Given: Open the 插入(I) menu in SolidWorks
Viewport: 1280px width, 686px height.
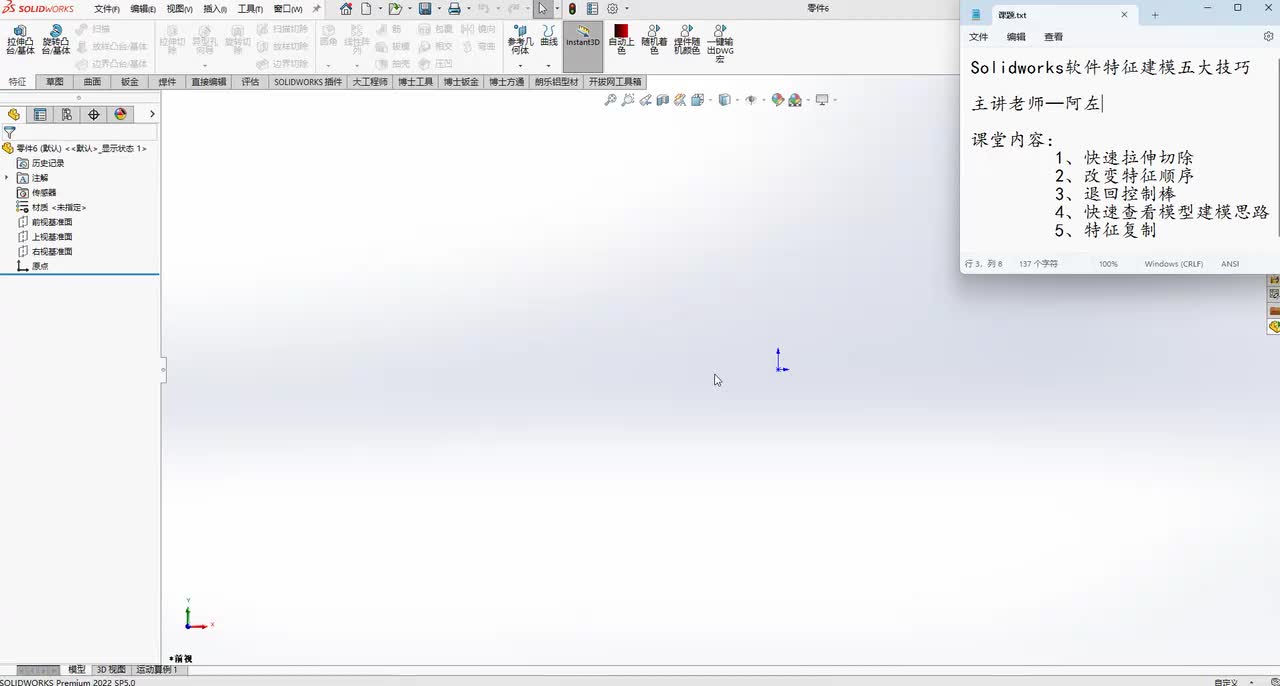Looking at the screenshot, I should point(215,9).
